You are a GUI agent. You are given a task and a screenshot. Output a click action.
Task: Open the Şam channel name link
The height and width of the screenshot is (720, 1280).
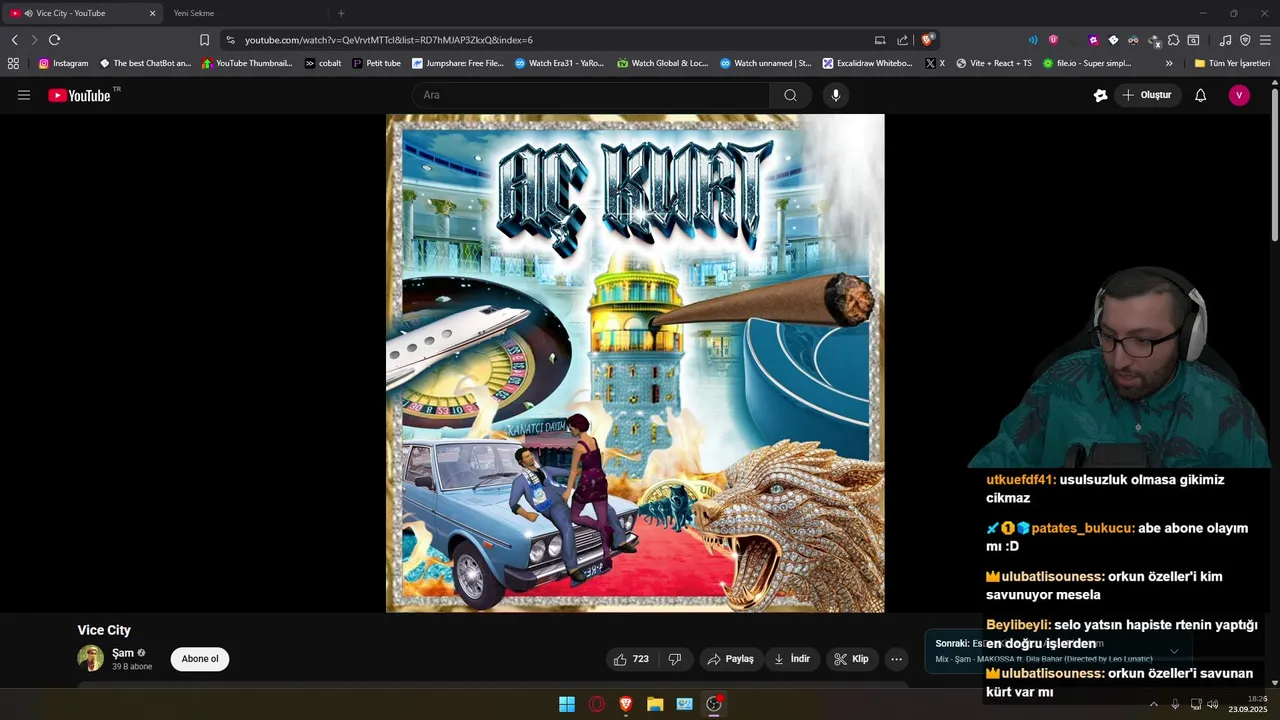click(123, 653)
